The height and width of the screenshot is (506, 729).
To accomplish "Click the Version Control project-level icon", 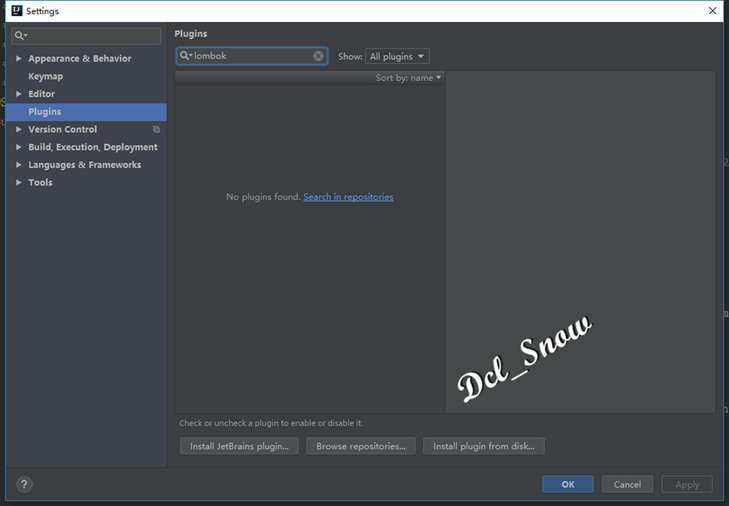I will 157,129.
